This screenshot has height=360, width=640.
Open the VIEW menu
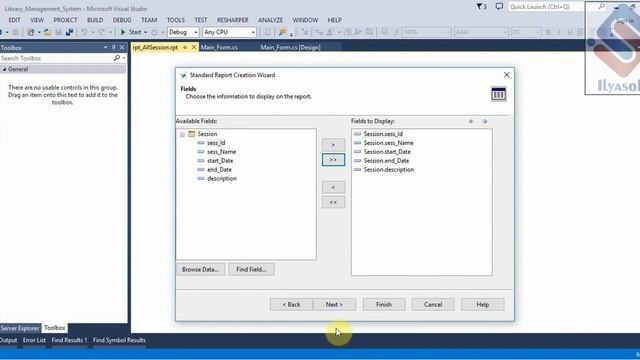point(37,20)
